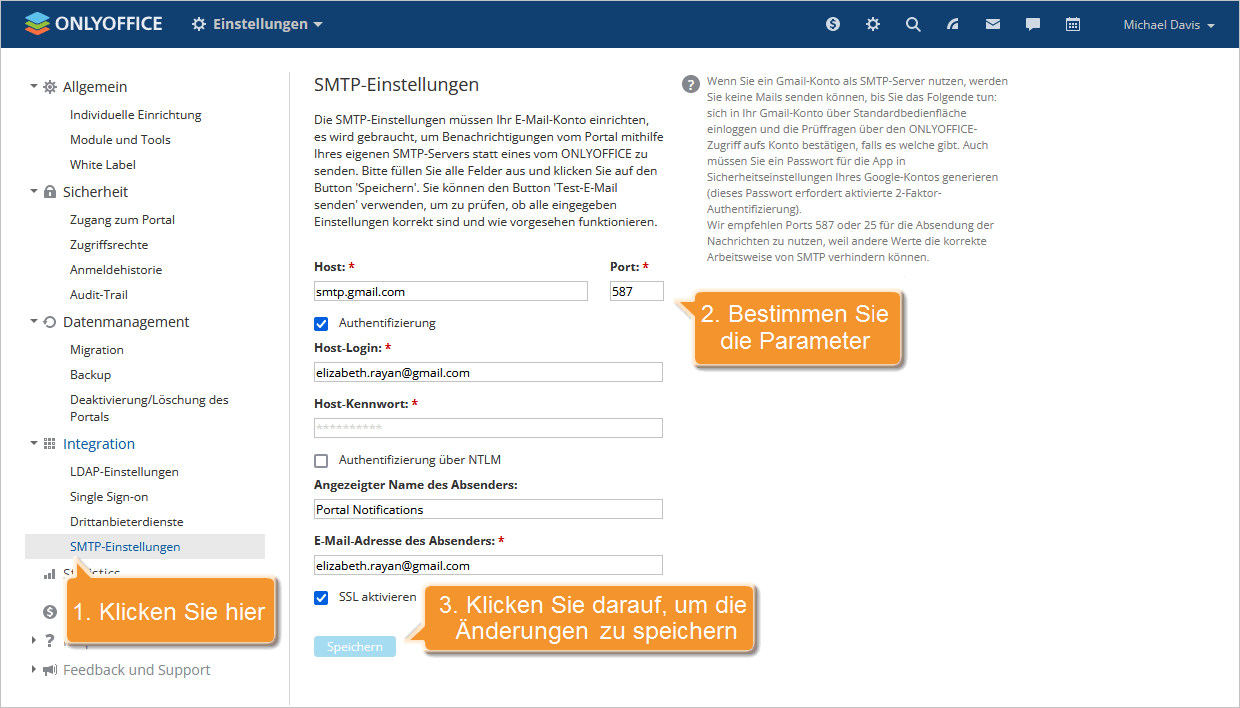The width and height of the screenshot is (1240, 708).
Task: Open LDAP-Einstellungen page
Action: pyautogui.click(x=124, y=472)
